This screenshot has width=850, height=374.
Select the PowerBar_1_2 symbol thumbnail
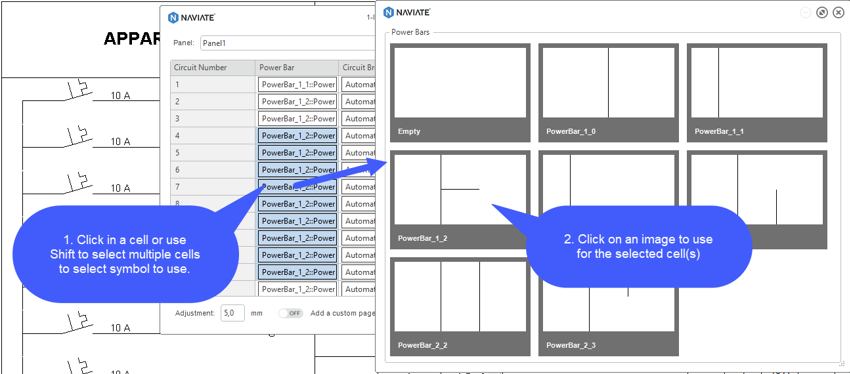(x=460, y=199)
